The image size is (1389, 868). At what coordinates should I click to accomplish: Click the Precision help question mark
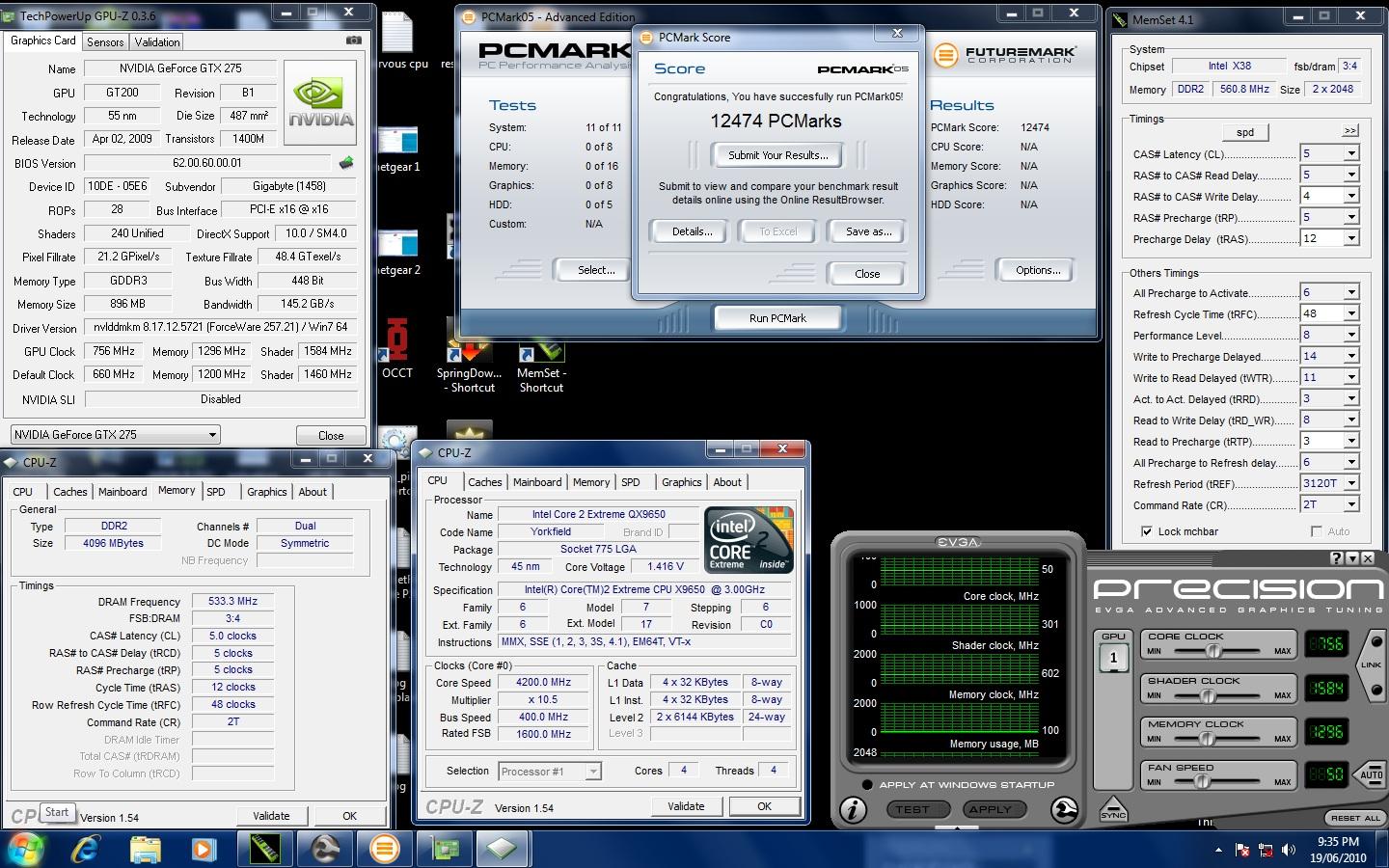pyautogui.click(x=1337, y=558)
